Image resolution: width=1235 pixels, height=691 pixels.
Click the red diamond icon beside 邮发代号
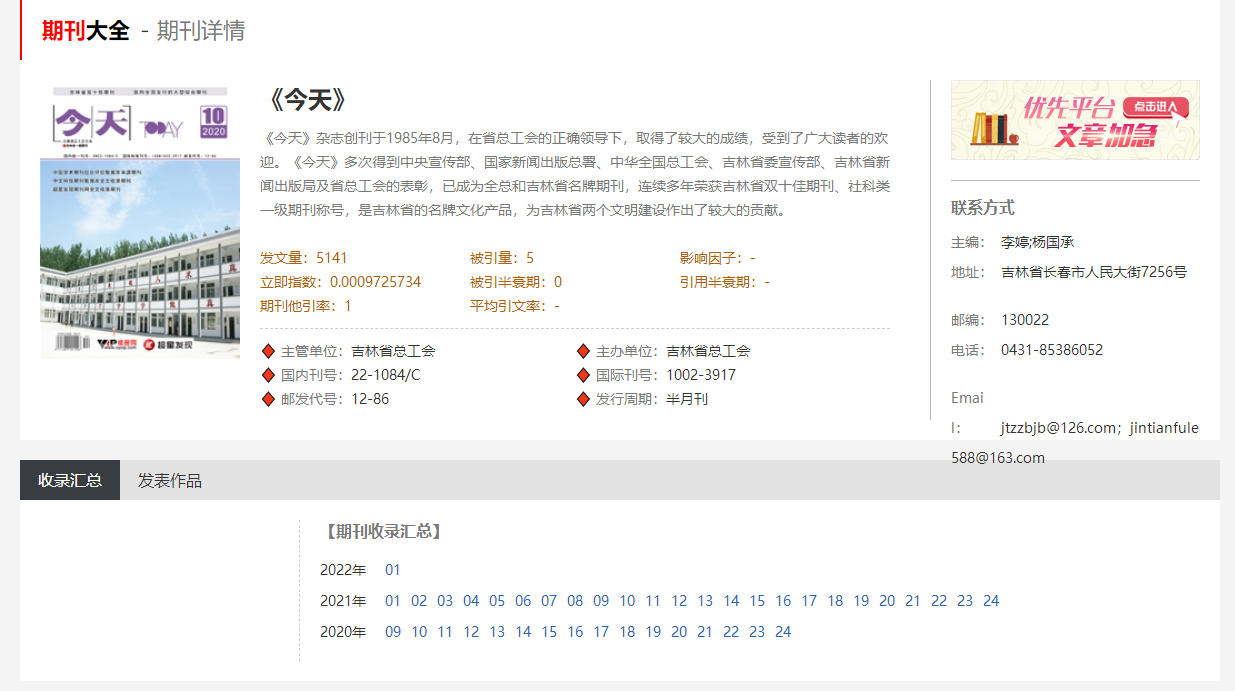[x=268, y=399]
